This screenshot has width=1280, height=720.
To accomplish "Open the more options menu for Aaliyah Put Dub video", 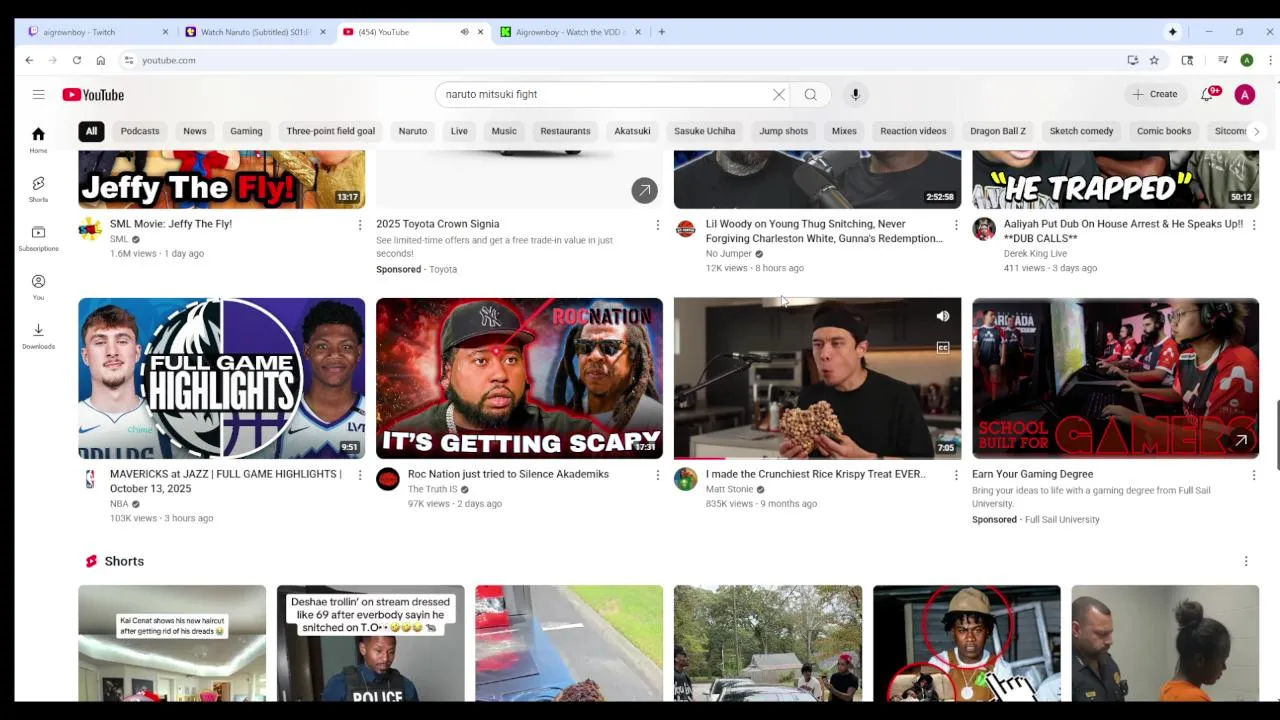I will tap(1254, 225).
